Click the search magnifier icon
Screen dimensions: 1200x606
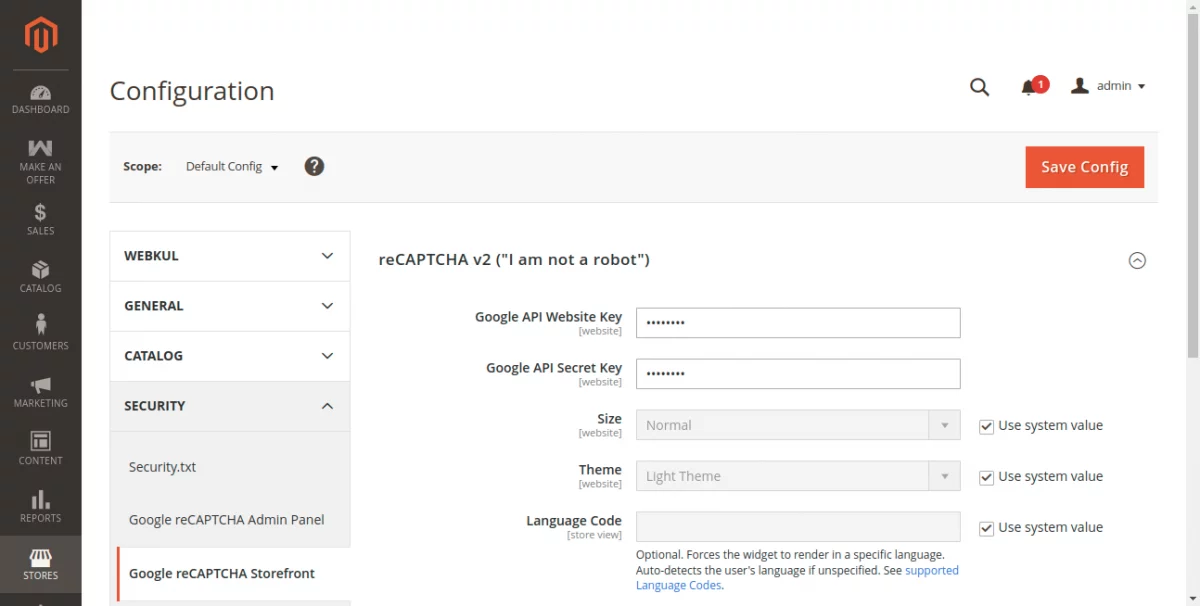coord(979,87)
